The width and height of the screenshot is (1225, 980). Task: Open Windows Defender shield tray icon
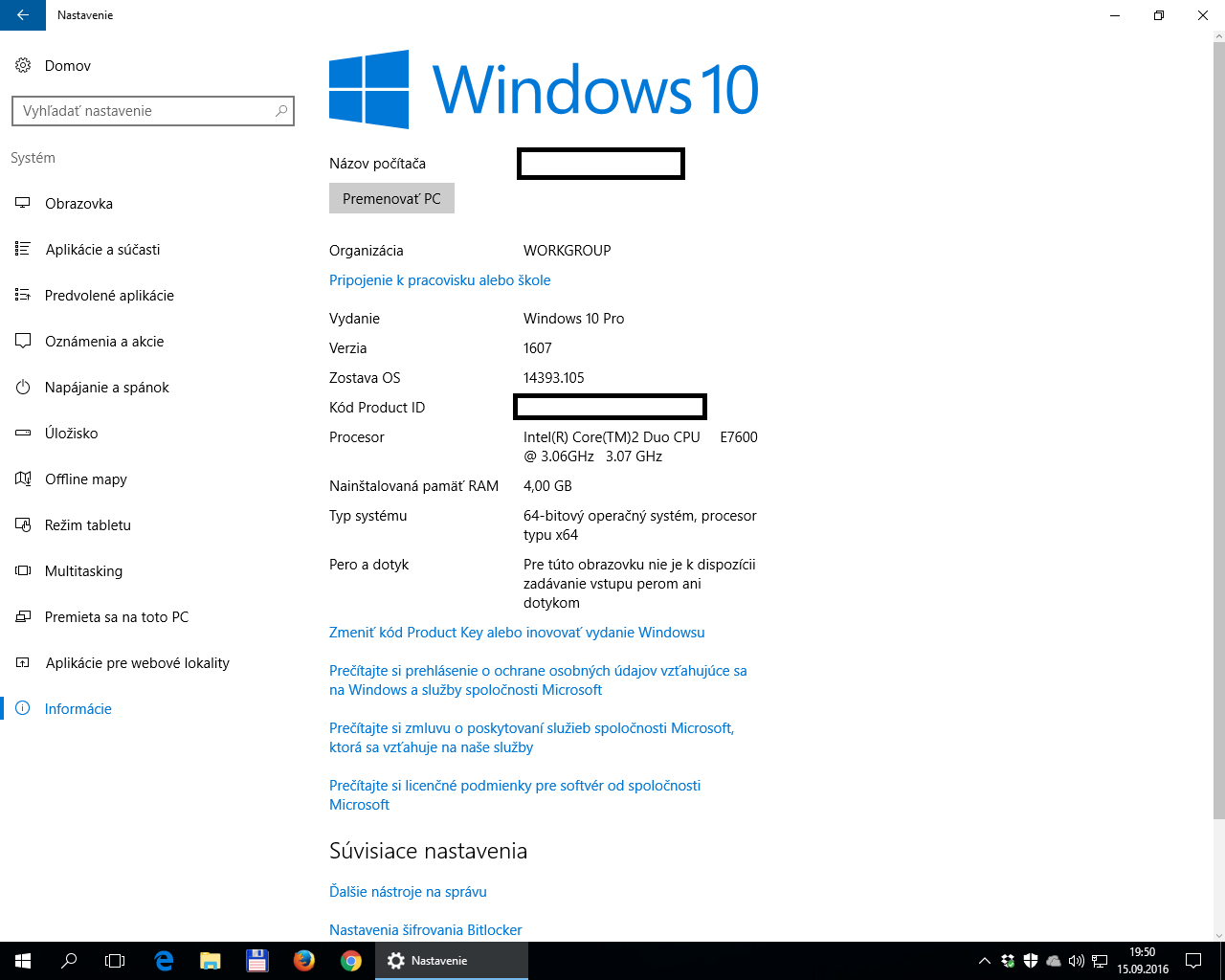pos(1031,961)
